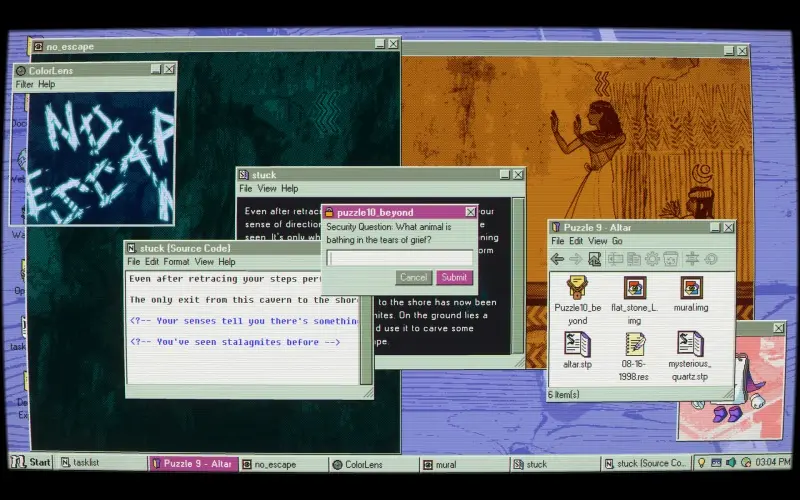Click the security question answer field
The image size is (800, 500).
click(x=399, y=258)
